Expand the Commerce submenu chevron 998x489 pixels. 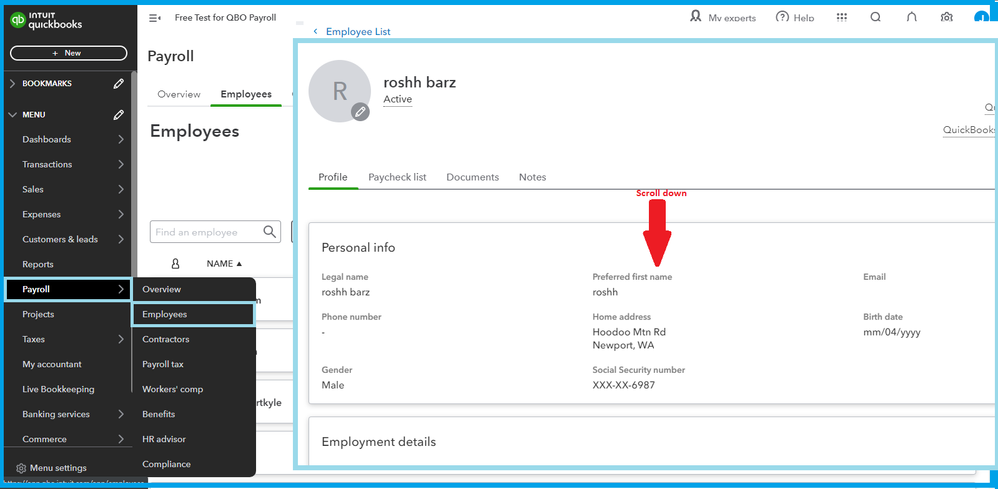click(120, 439)
